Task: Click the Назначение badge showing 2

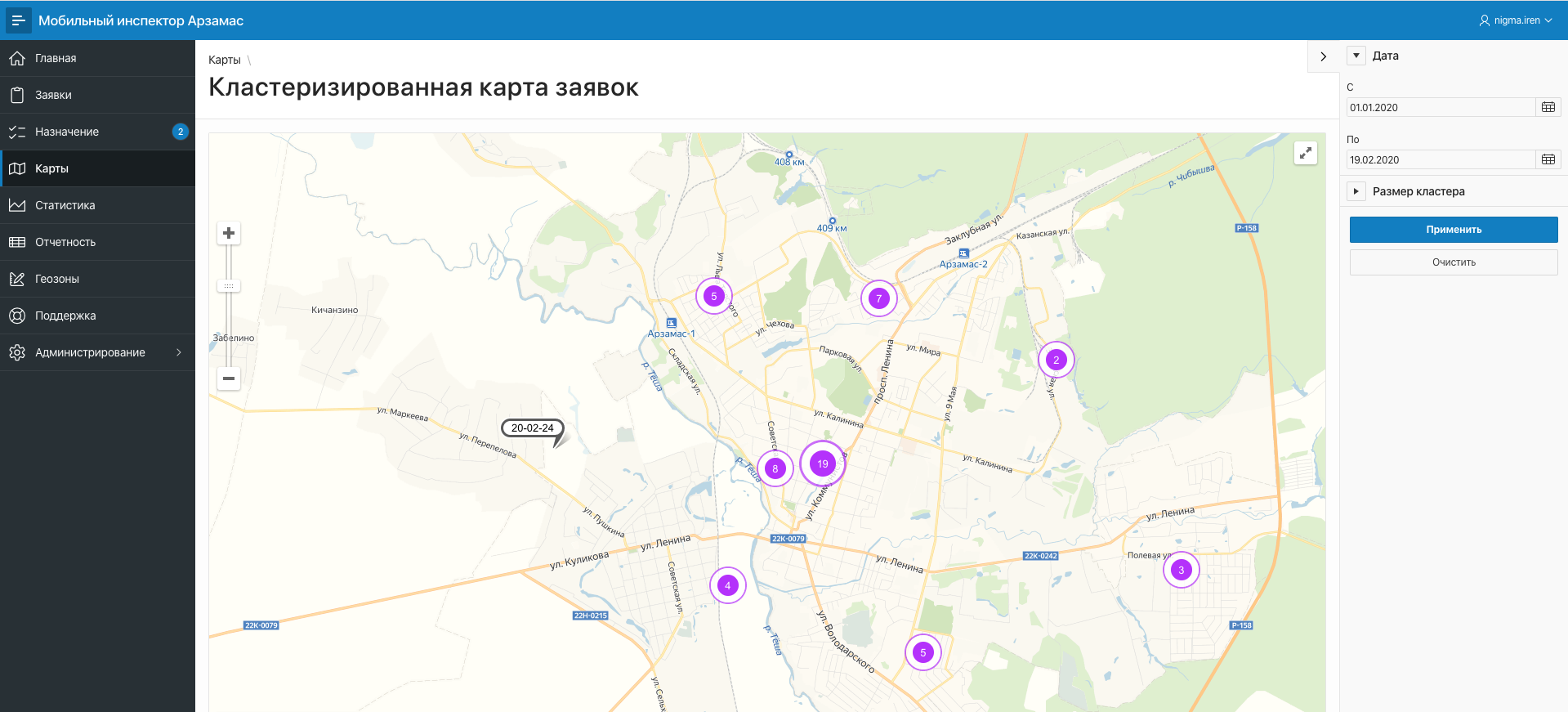Action: [181, 132]
